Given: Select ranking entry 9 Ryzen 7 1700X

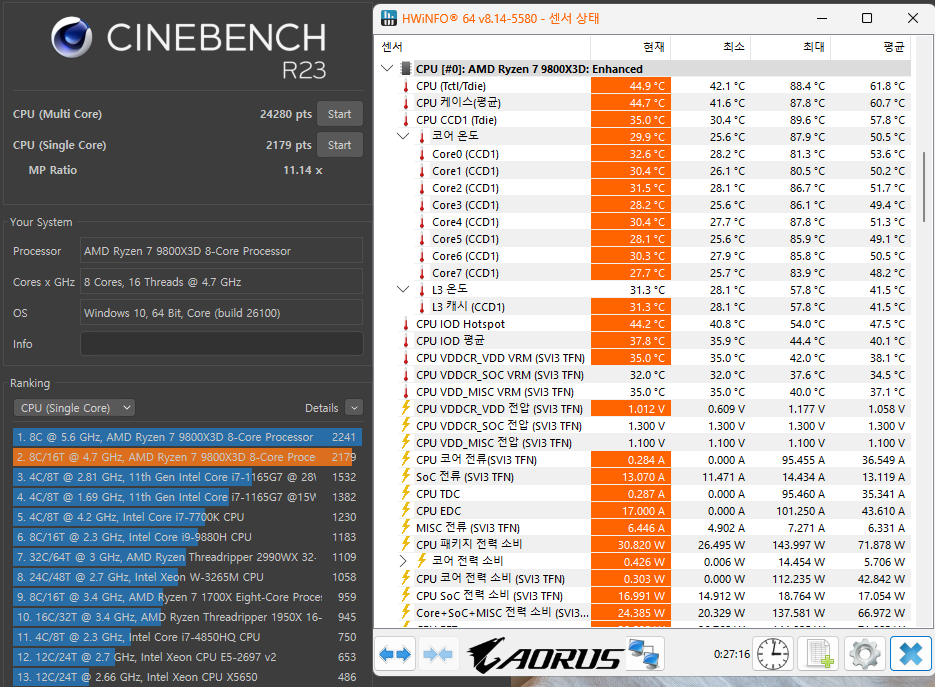Looking at the screenshot, I should (187, 597).
